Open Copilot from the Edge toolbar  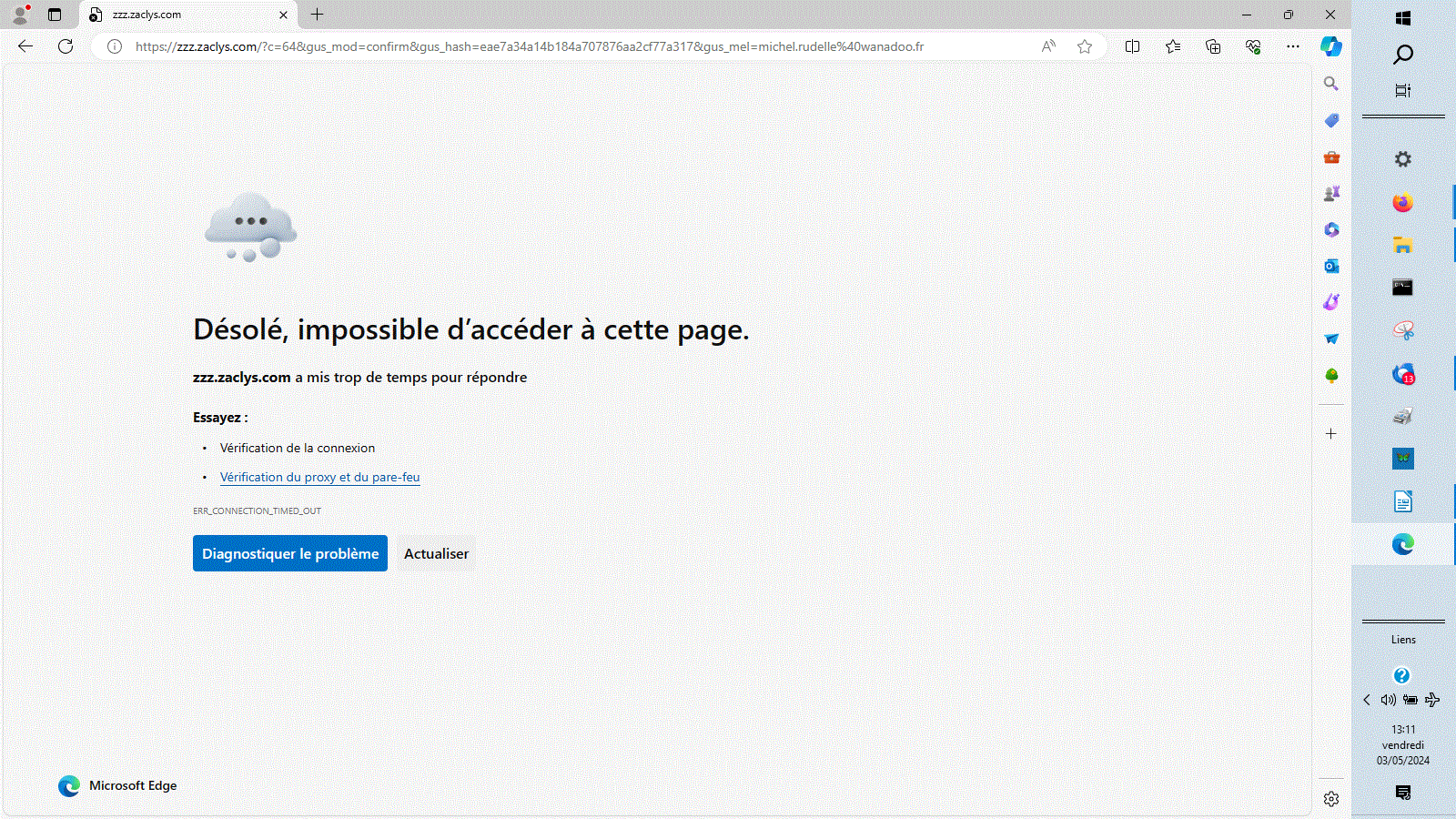click(1331, 46)
